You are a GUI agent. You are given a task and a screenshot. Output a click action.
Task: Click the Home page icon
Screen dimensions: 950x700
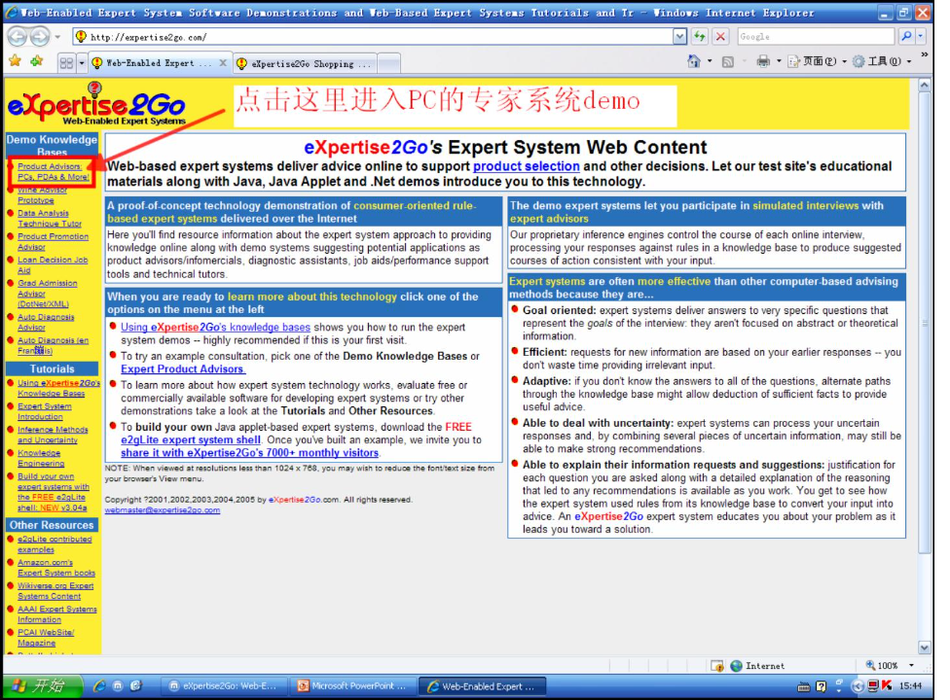[x=694, y=62]
